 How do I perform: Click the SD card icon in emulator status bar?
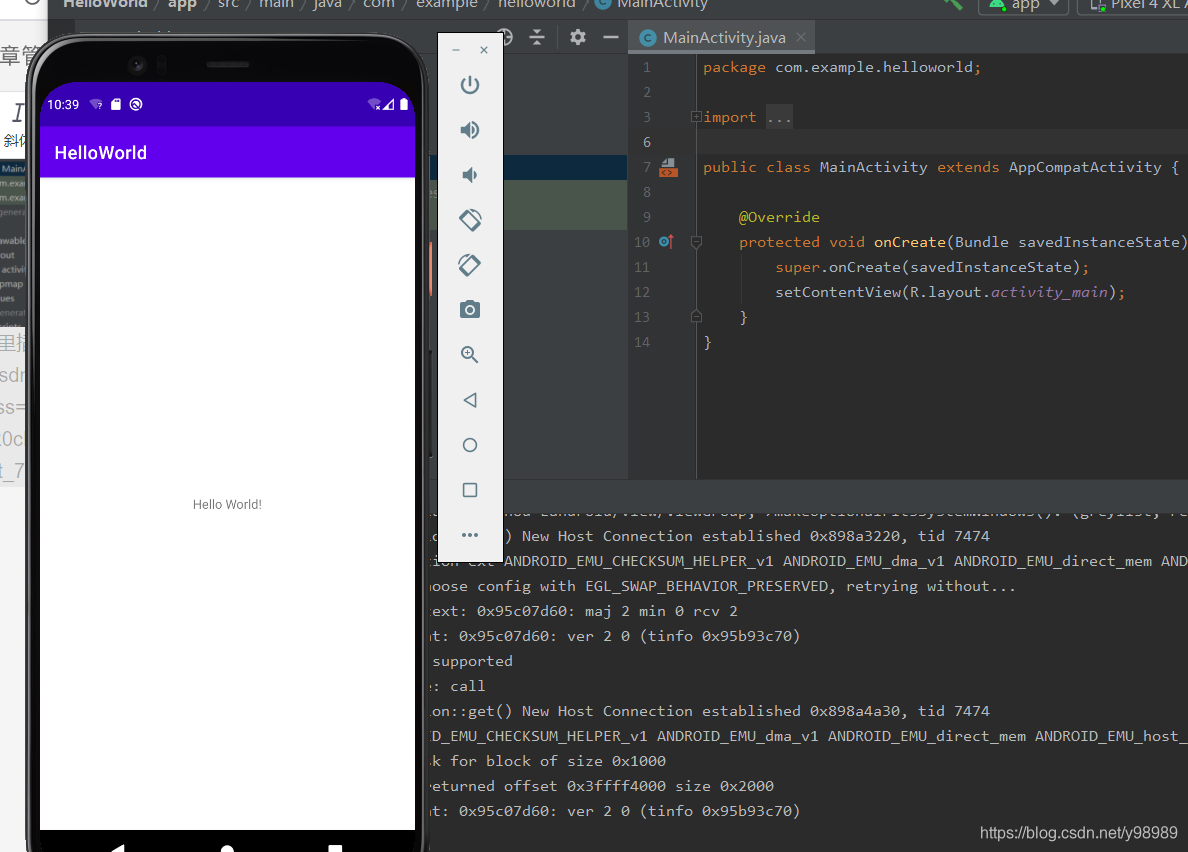pyautogui.click(x=116, y=105)
